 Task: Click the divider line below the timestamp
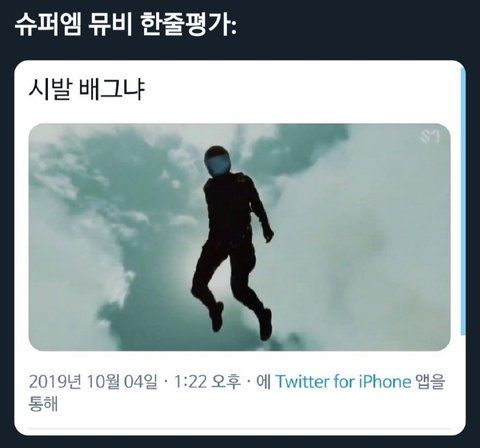(240, 429)
